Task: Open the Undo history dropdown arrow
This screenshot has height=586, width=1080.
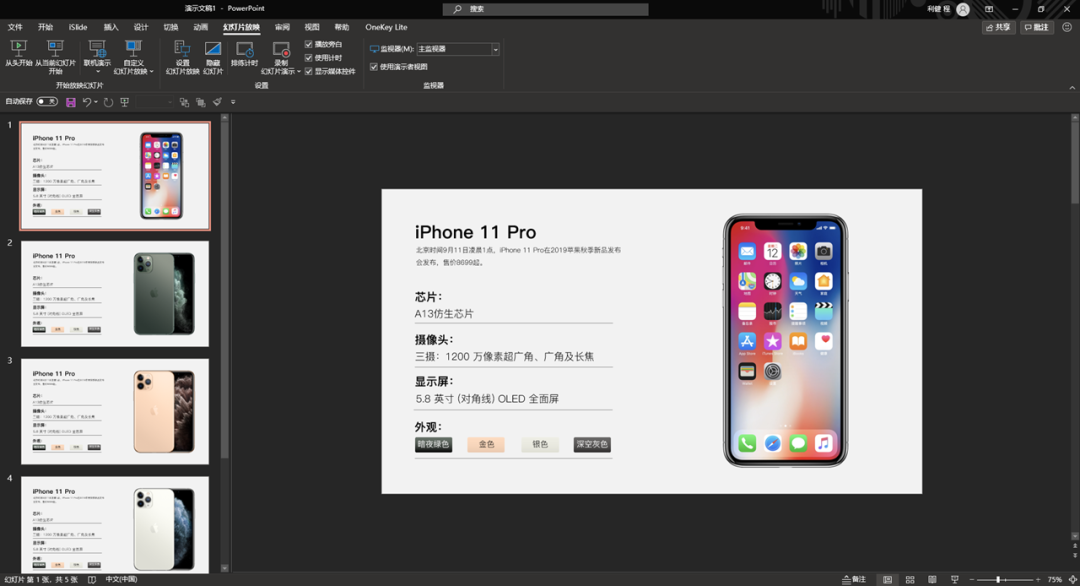Action: tap(96, 102)
